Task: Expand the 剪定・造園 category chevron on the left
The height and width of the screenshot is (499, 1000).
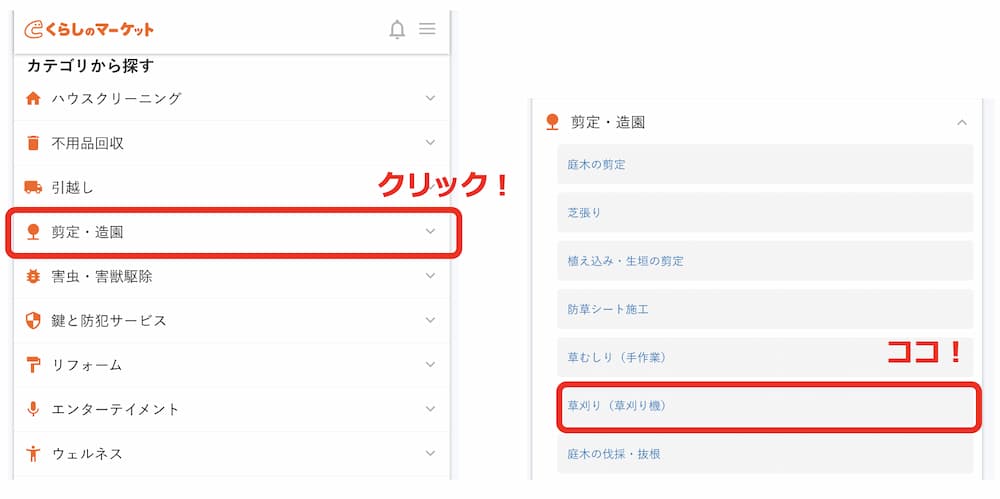Action: pos(430,232)
